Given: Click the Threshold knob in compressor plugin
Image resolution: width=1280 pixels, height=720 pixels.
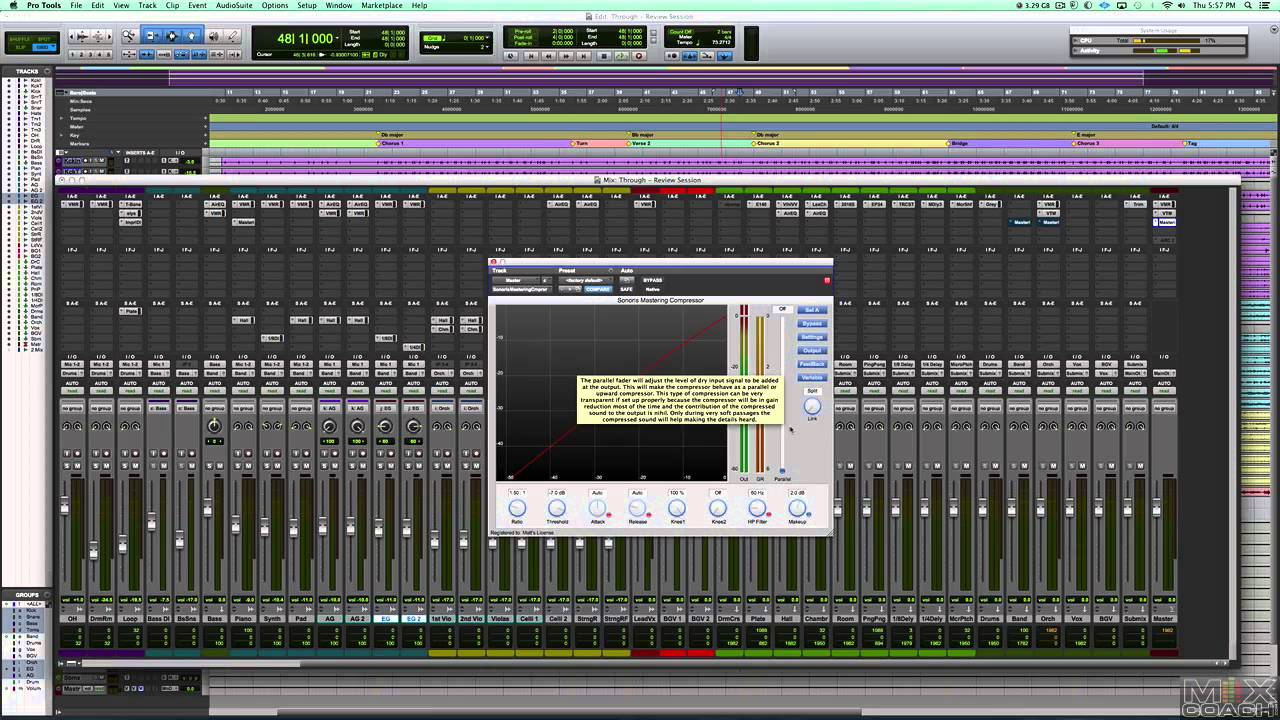Looking at the screenshot, I should (x=557, y=508).
